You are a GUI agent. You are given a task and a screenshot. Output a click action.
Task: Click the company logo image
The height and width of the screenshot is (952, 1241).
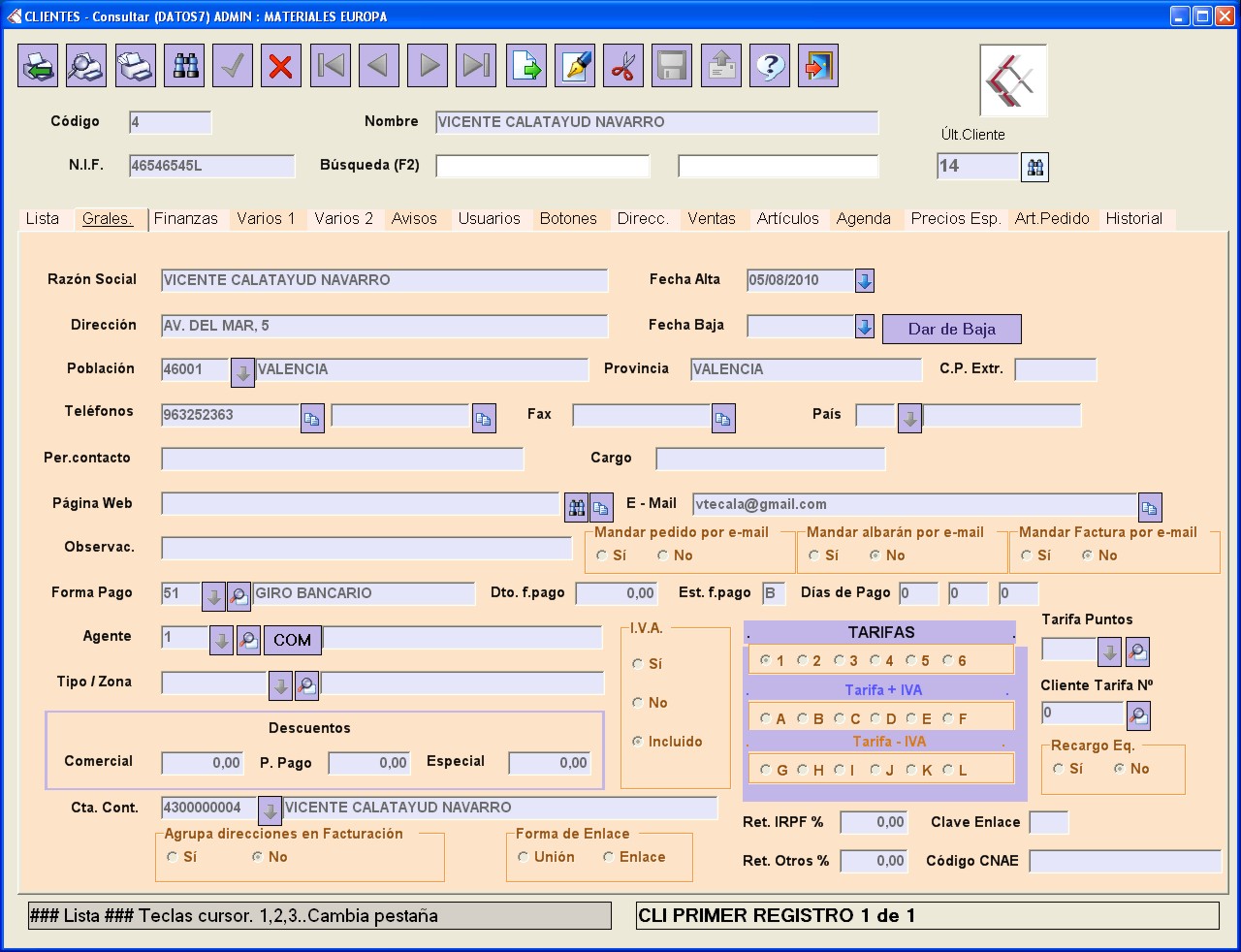[x=1013, y=80]
